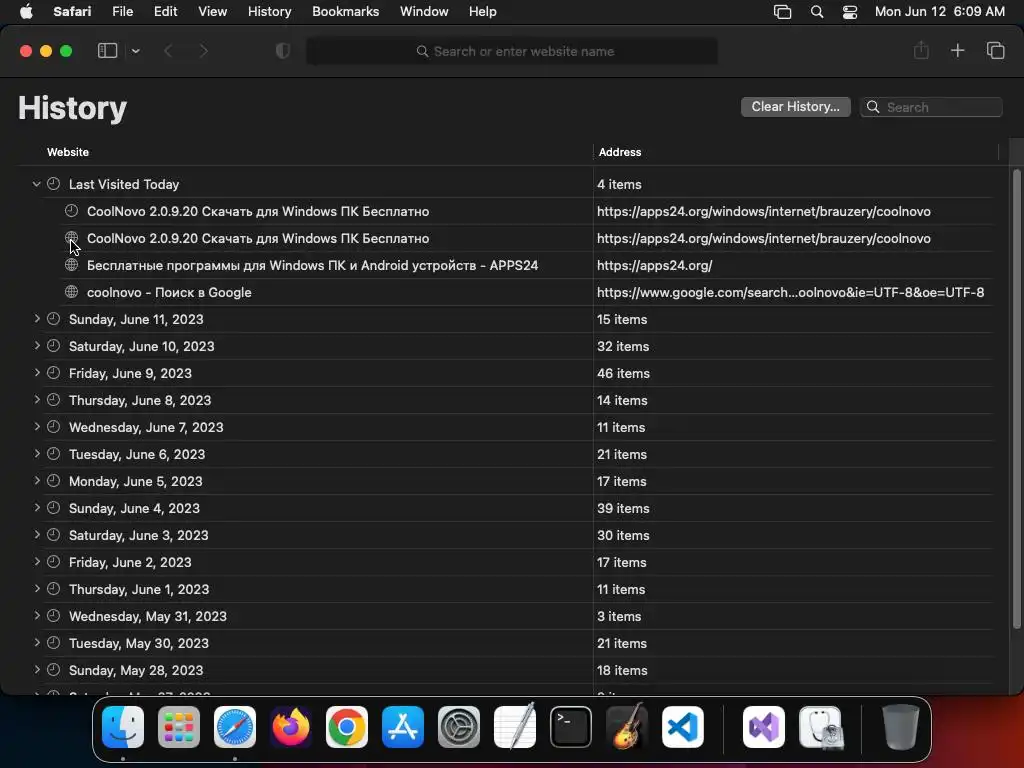Open a new tab with plus icon
This screenshot has height=768, width=1024.
957,50
